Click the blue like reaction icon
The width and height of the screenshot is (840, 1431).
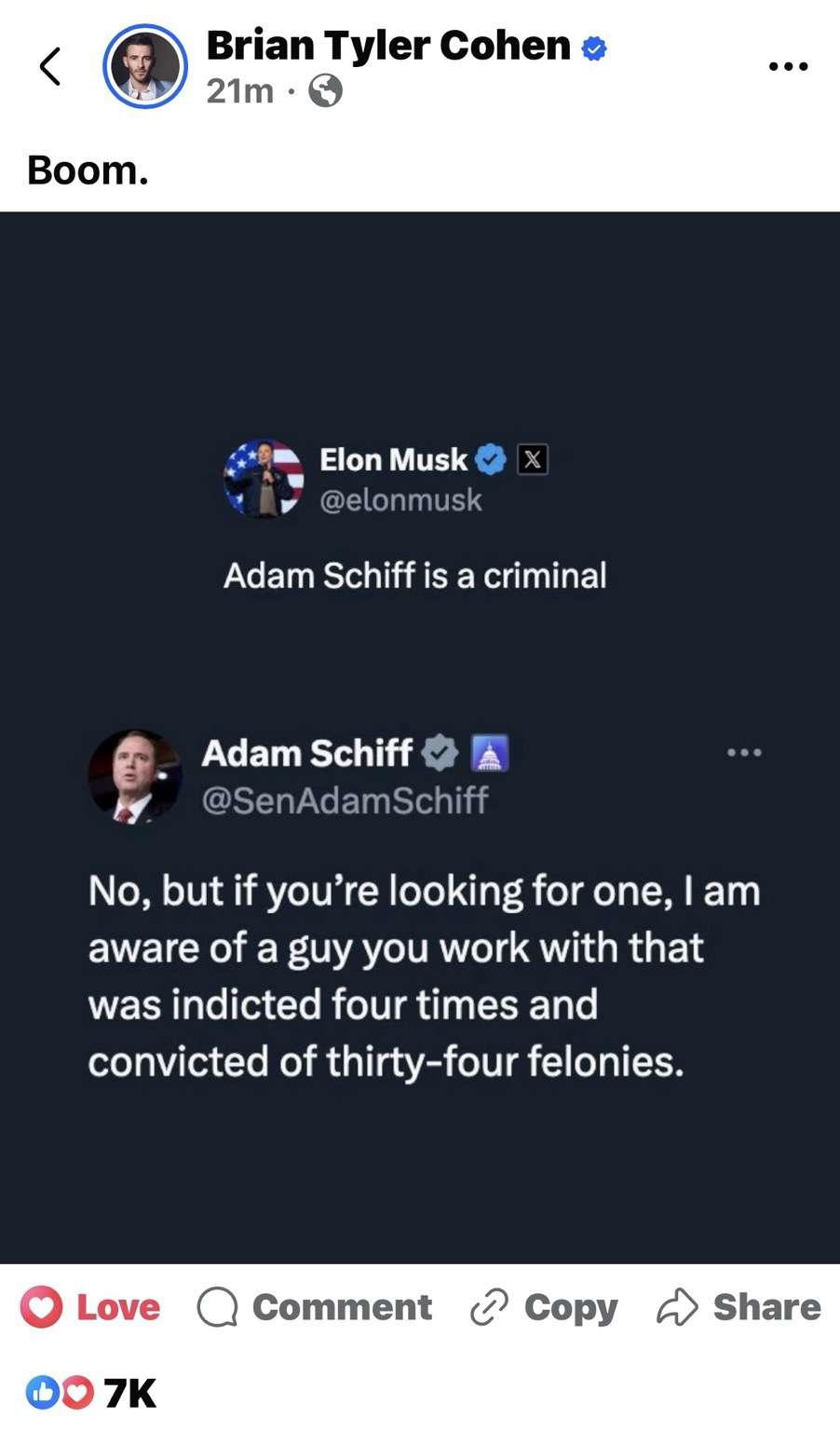pos(43,1393)
